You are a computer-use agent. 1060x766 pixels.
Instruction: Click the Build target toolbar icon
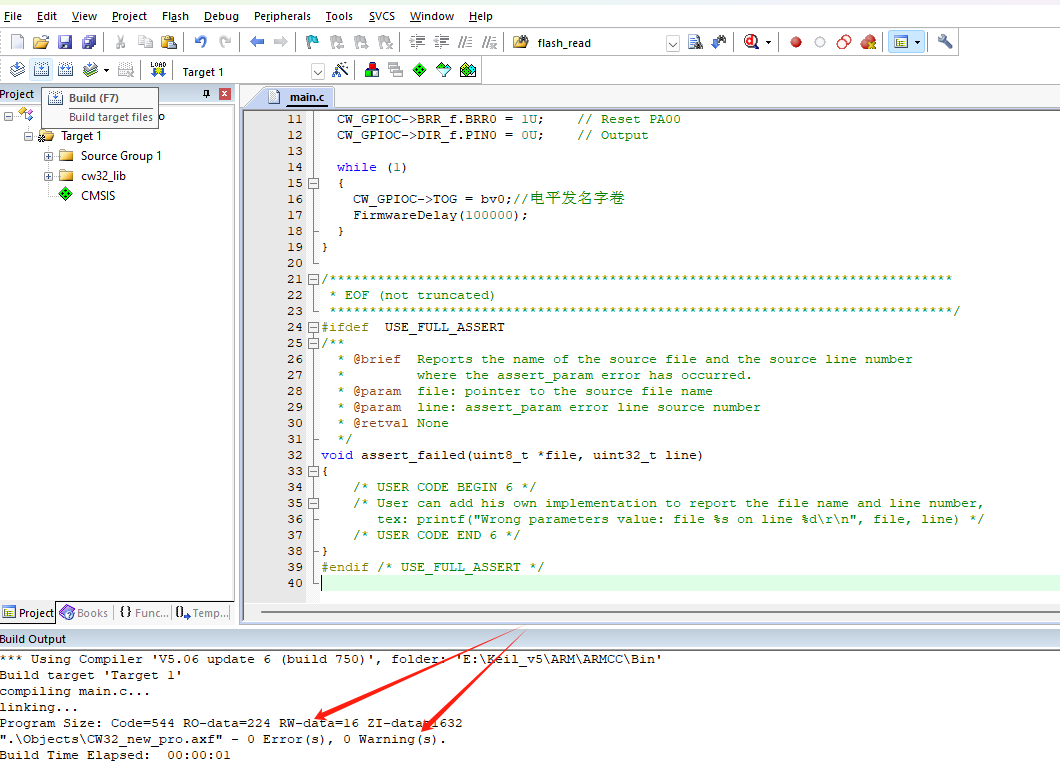coord(41,70)
